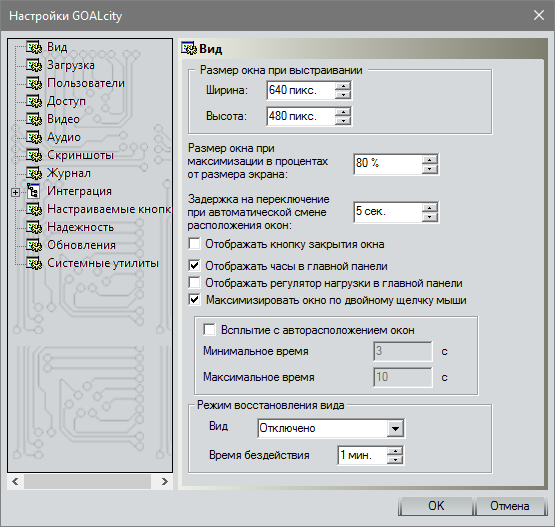Open the Вид restore mode dropdown
555x527 pixels.
tap(395, 429)
